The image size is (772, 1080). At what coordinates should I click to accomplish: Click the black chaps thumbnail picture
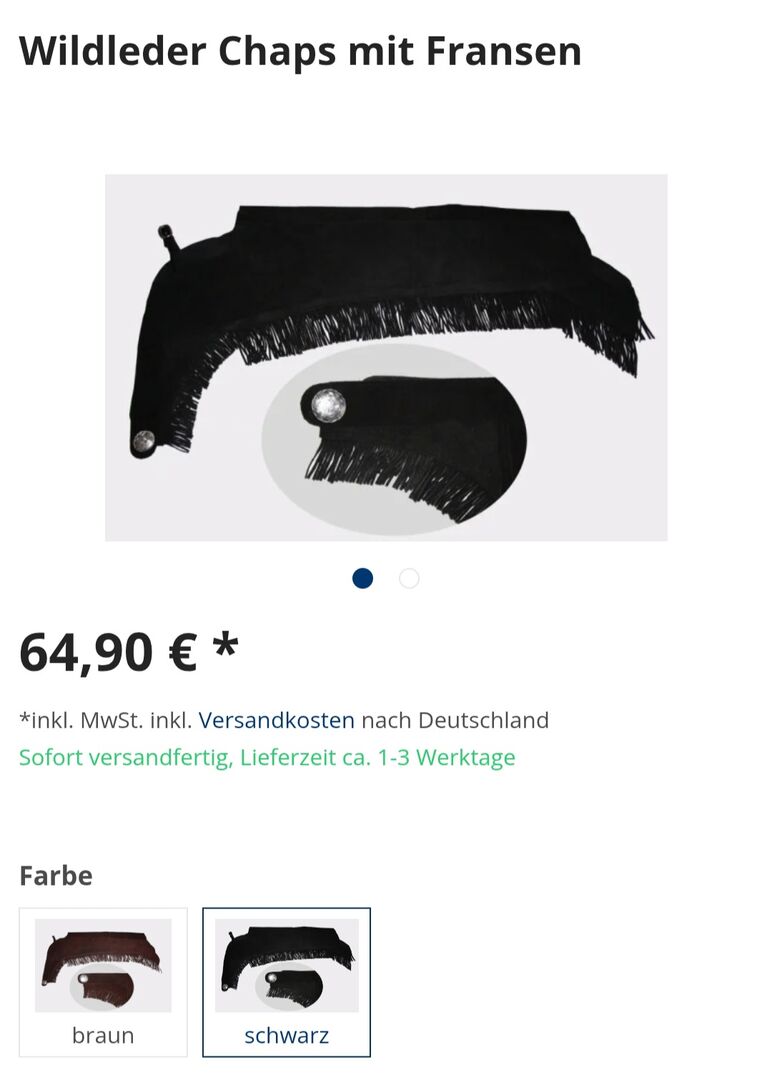(286, 965)
